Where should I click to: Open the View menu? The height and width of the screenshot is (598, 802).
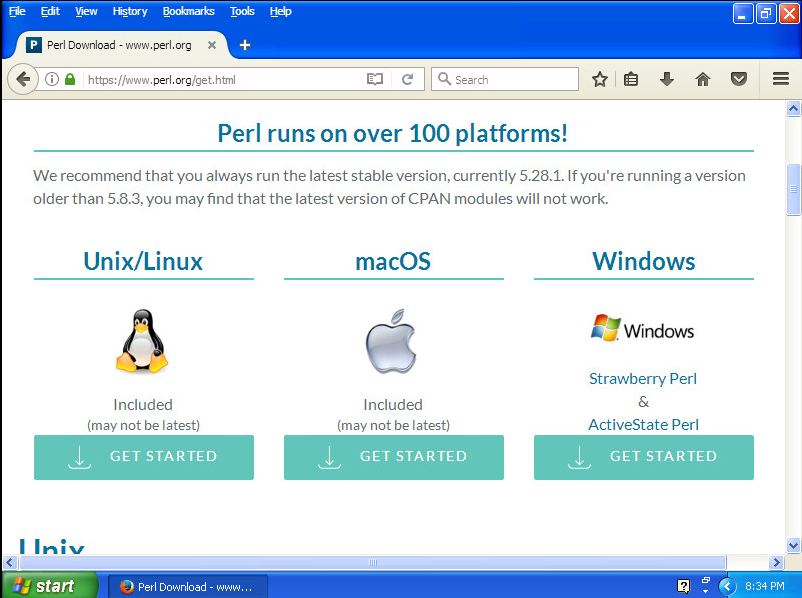(x=86, y=11)
